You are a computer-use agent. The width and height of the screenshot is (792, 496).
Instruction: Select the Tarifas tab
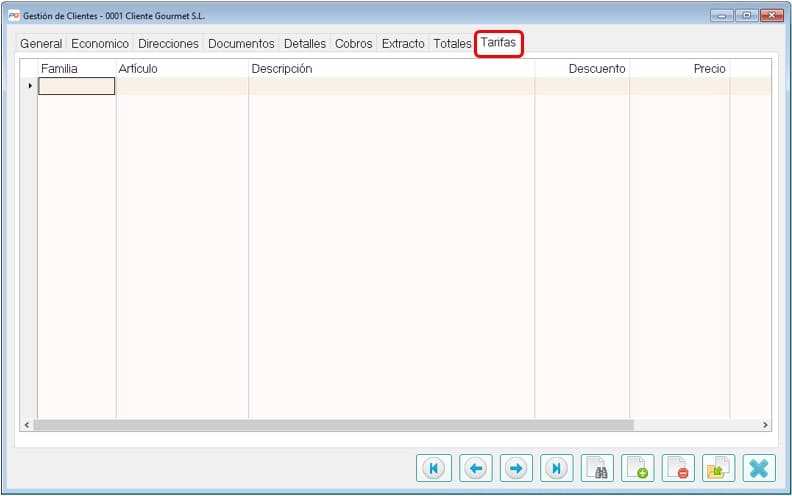click(498, 43)
